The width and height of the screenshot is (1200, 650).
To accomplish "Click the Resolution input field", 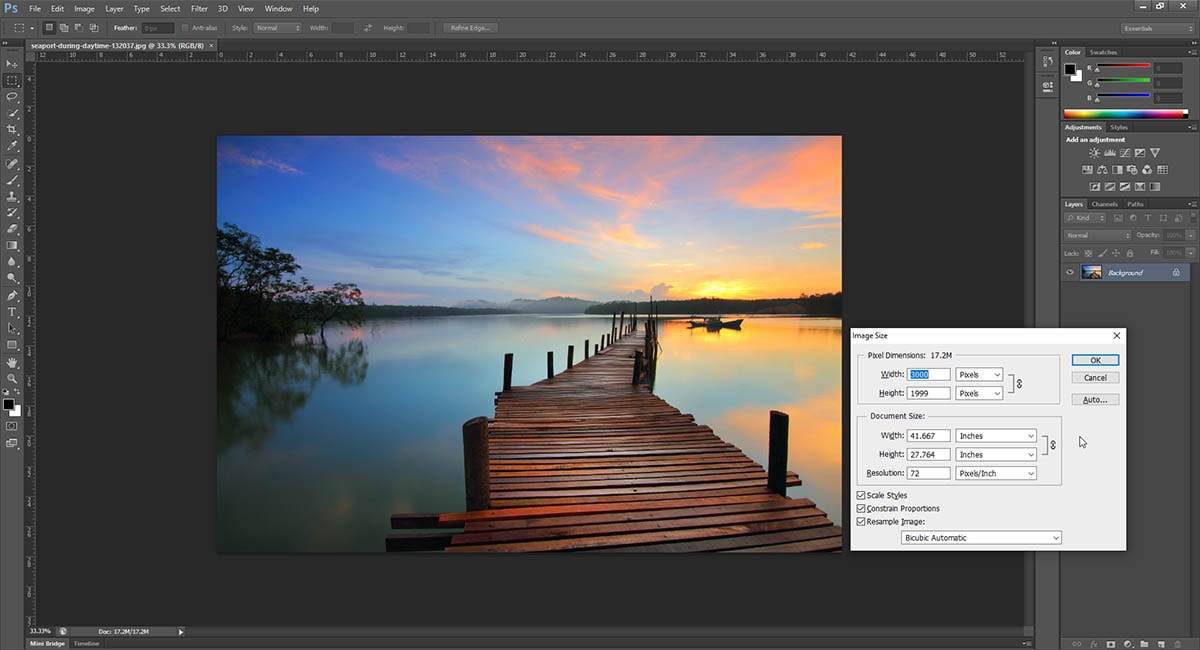I will (x=928, y=473).
